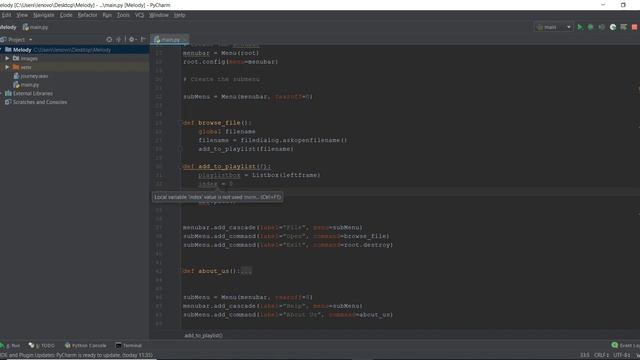Open the View menu
640x360 pixels.
[x=22, y=15]
